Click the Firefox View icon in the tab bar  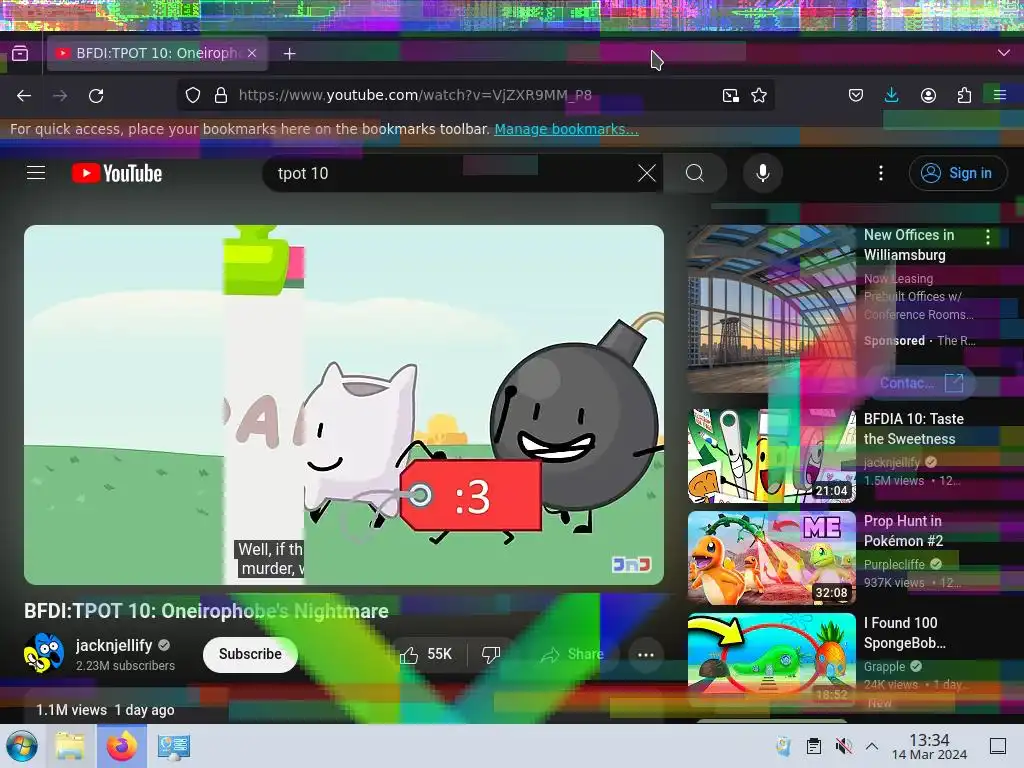20,53
